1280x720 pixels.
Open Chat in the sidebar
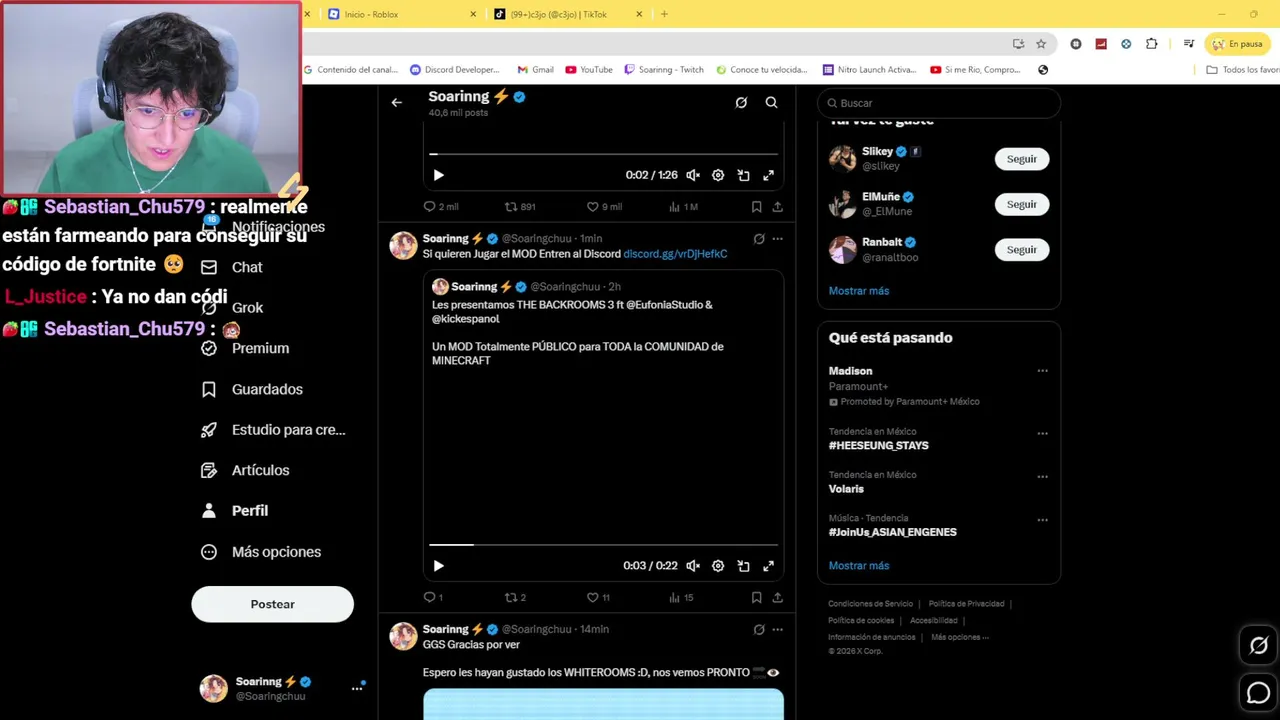pos(232,267)
